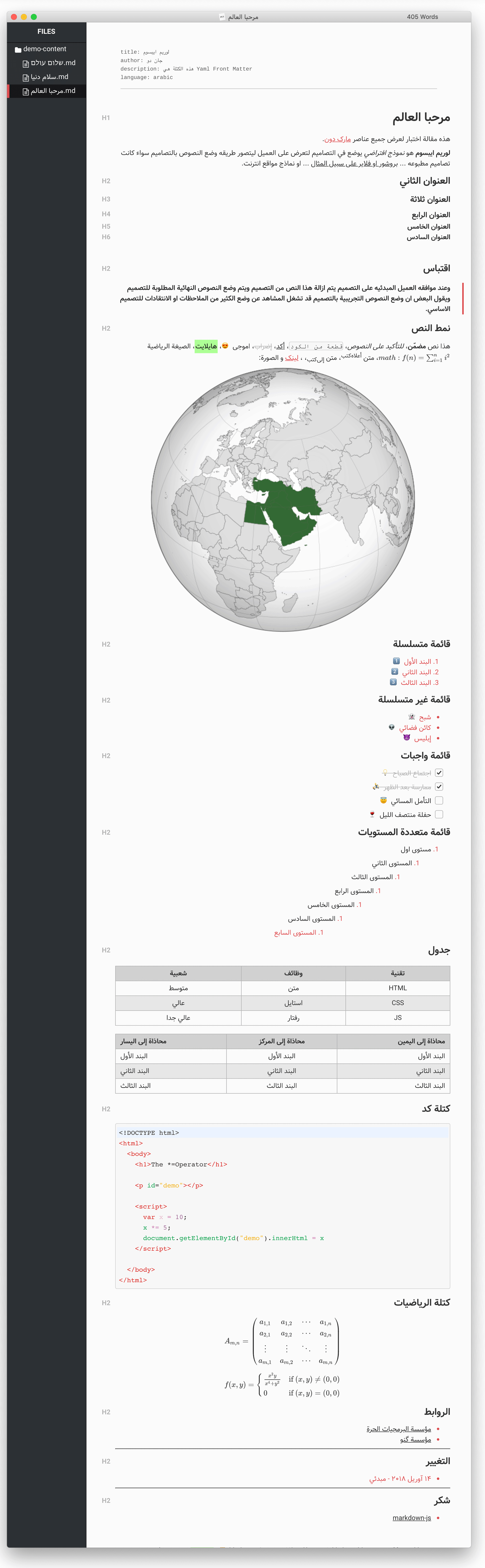Click the شعبية table header
This screenshot has width=485, height=1568.
pyautogui.click(x=178, y=973)
